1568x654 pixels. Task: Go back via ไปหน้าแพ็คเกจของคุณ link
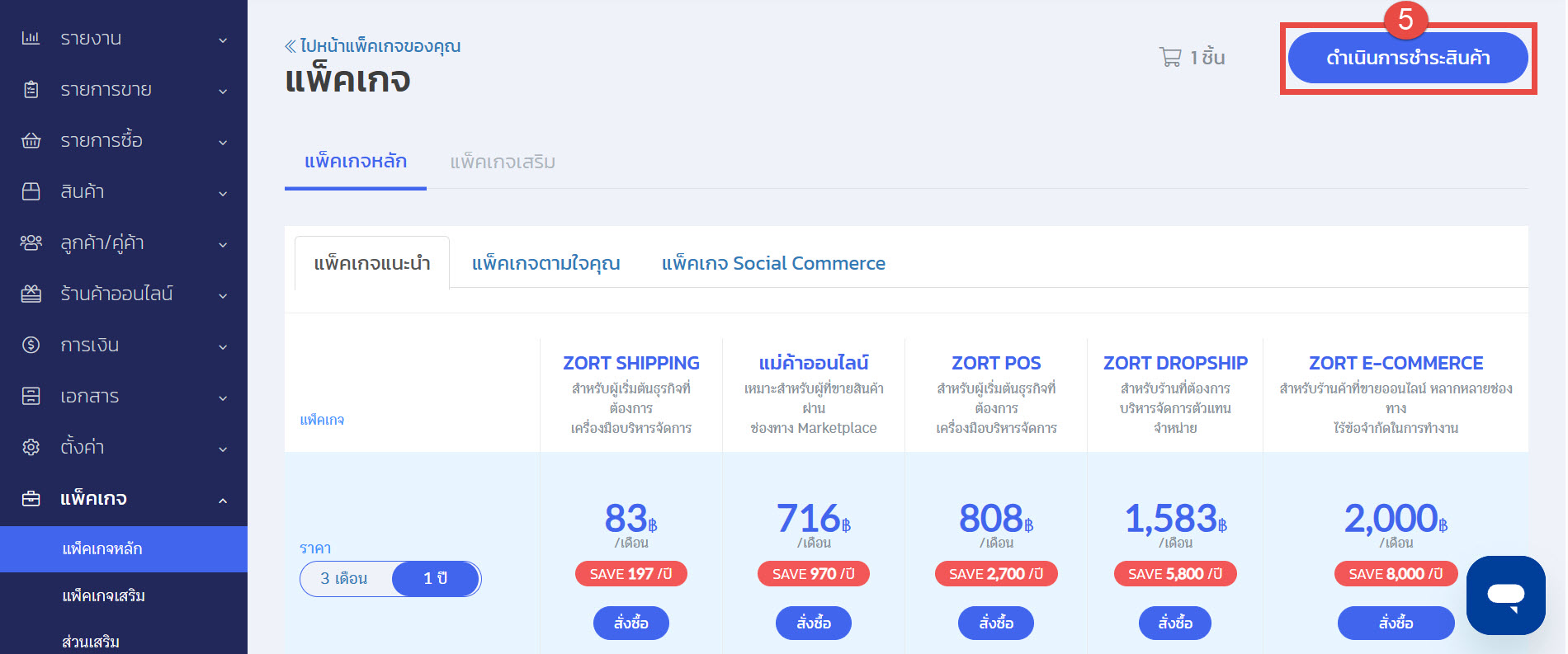[x=373, y=46]
